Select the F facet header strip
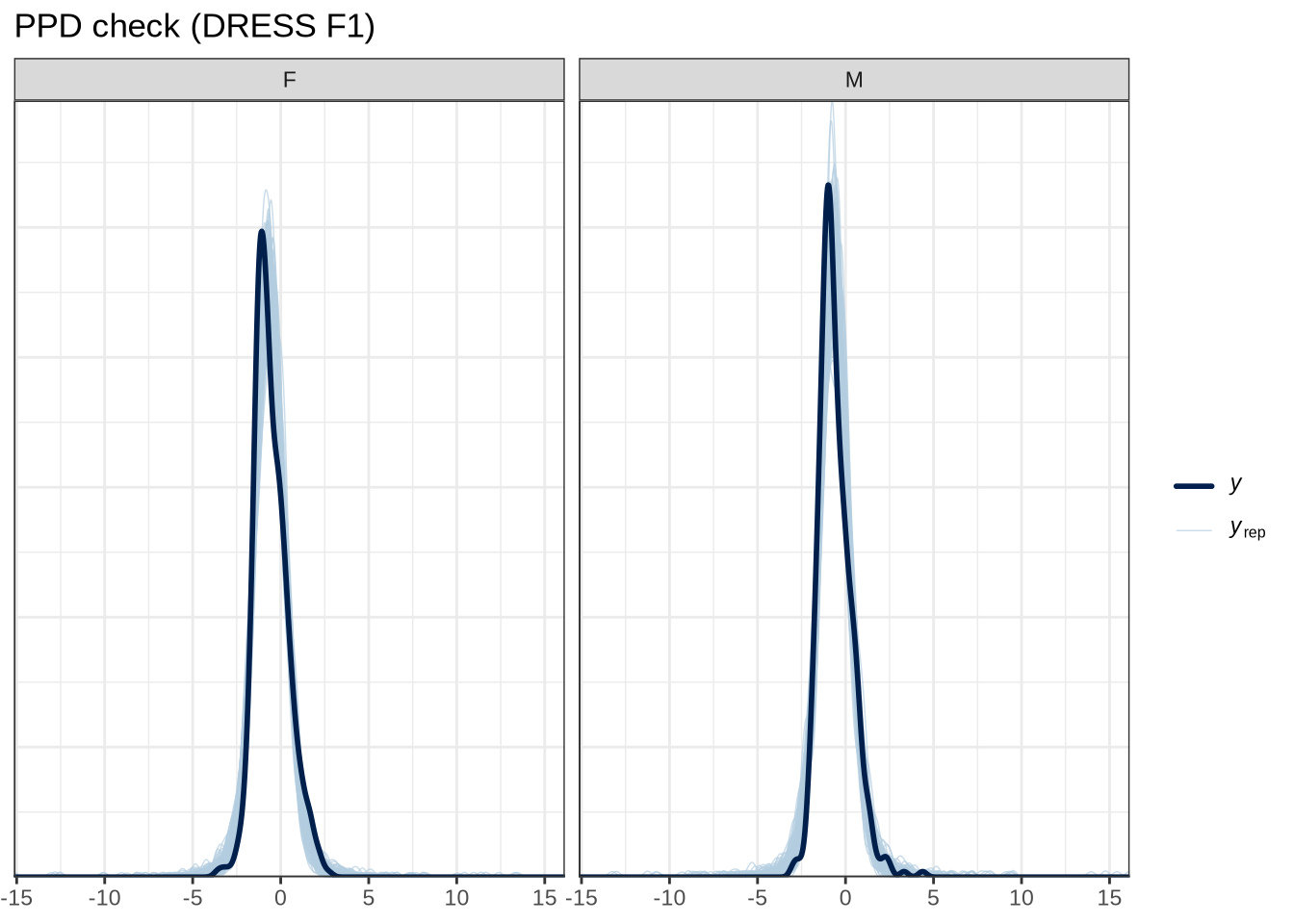Screen dimensions: 1294x924 (289, 80)
